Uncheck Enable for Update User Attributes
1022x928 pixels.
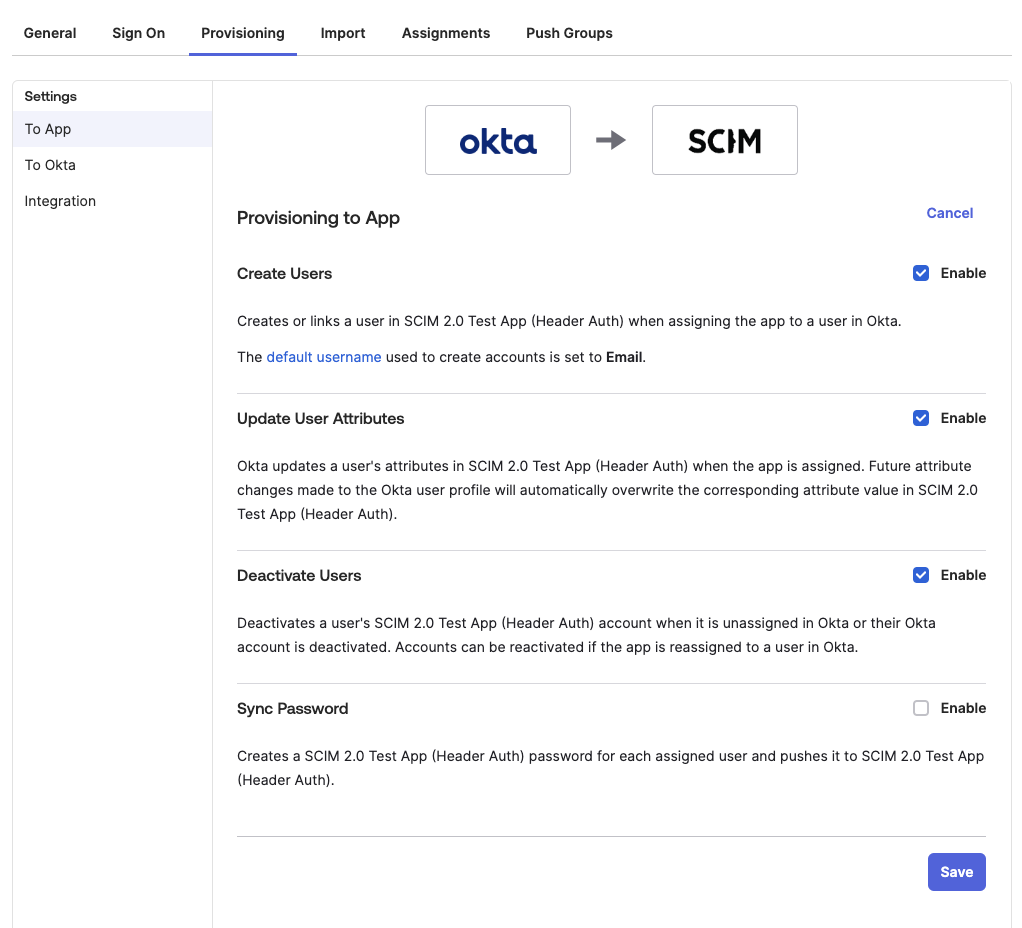(920, 417)
